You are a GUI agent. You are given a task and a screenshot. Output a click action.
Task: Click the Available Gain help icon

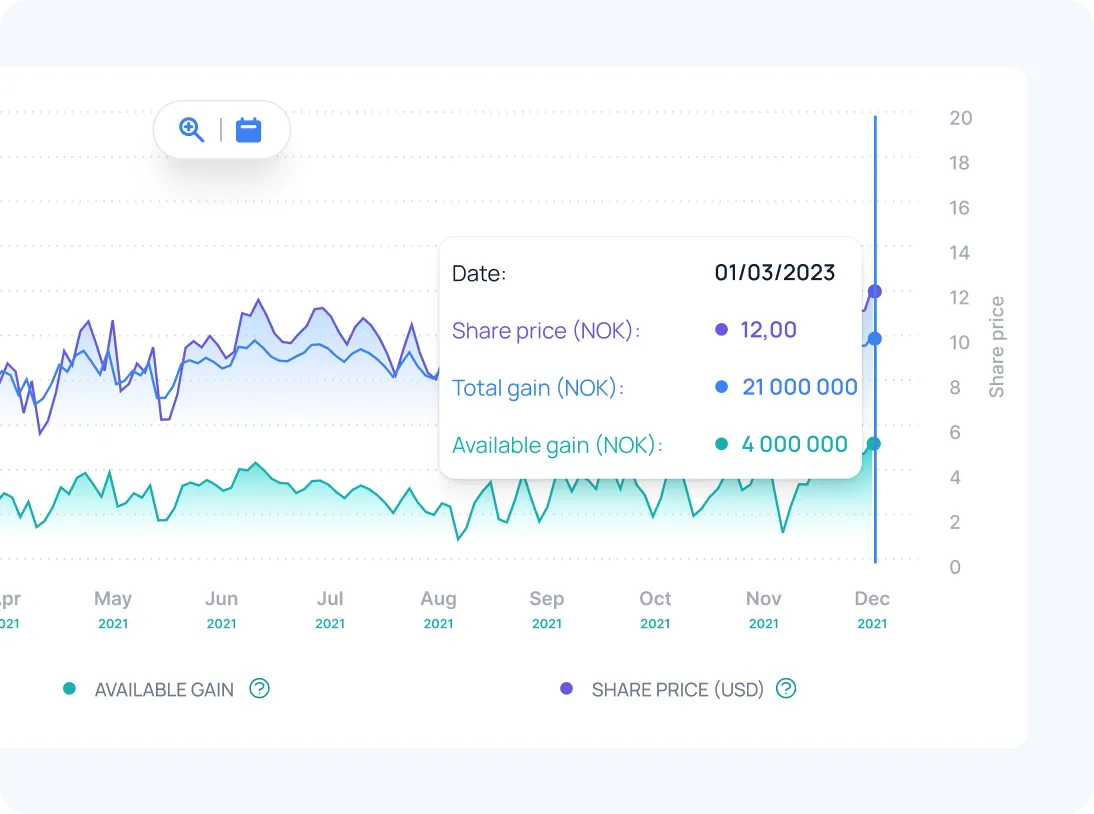(x=259, y=689)
